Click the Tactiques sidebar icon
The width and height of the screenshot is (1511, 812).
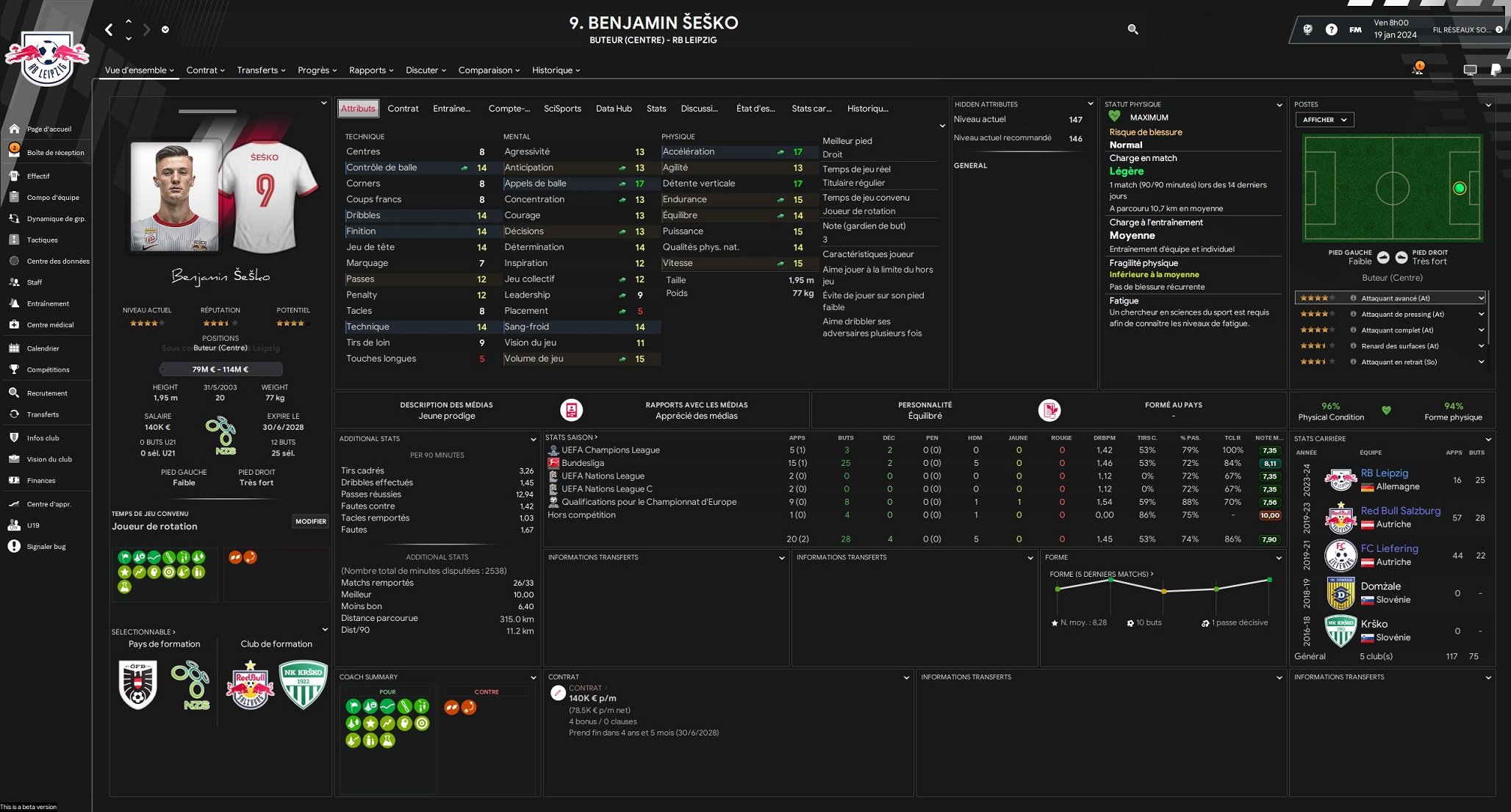14,240
